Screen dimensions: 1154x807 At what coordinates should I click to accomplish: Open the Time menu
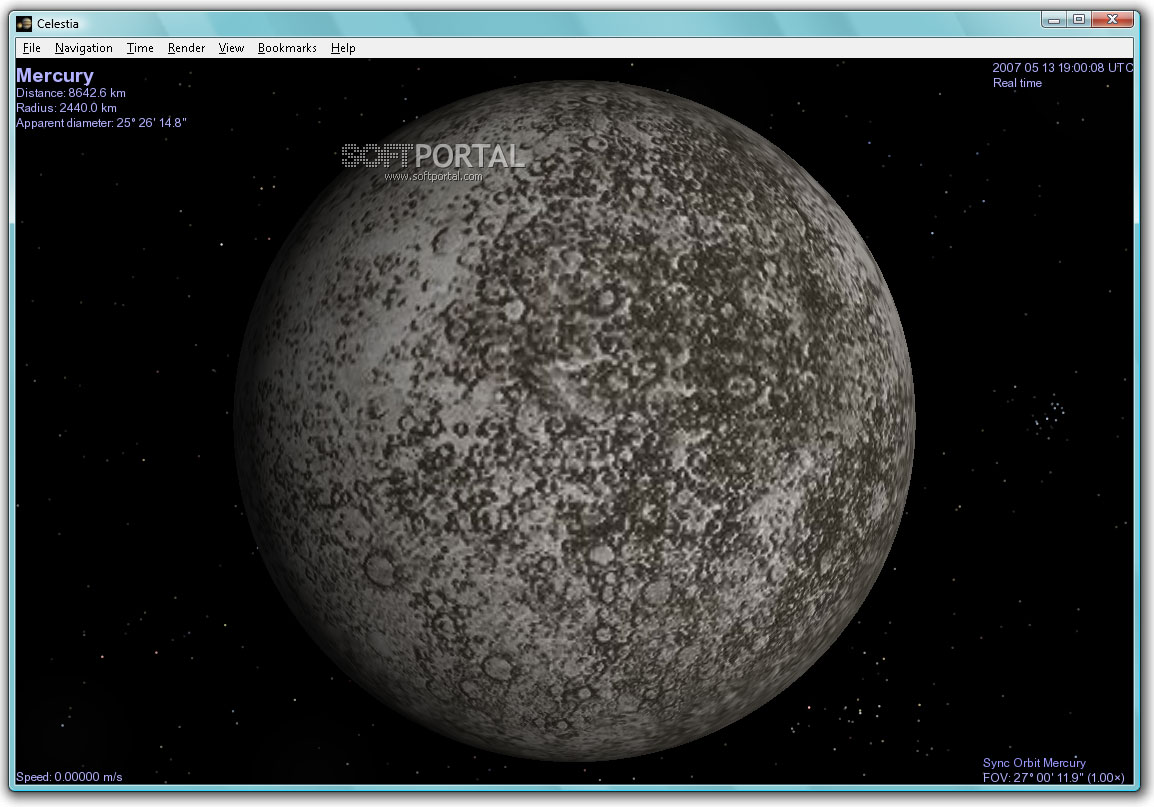(x=140, y=48)
